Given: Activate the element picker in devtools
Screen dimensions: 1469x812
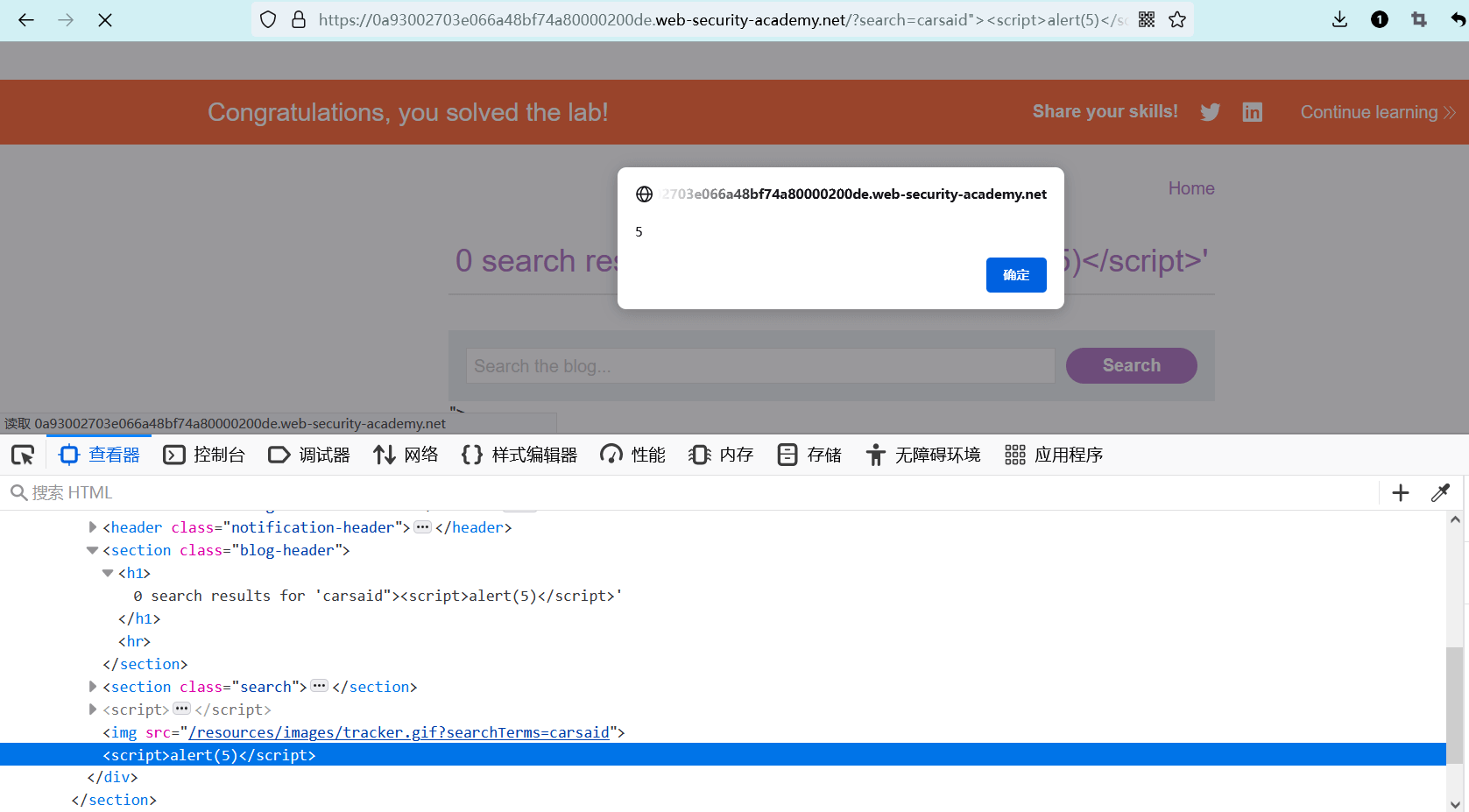Looking at the screenshot, I should (23, 455).
